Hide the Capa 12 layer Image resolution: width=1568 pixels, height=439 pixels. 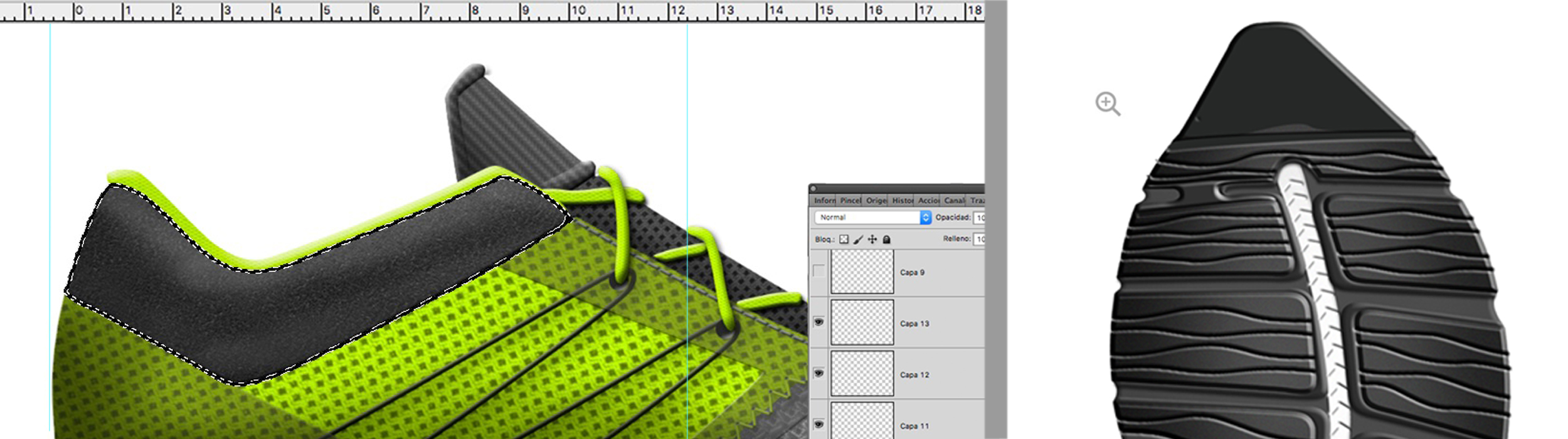[x=818, y=374]
